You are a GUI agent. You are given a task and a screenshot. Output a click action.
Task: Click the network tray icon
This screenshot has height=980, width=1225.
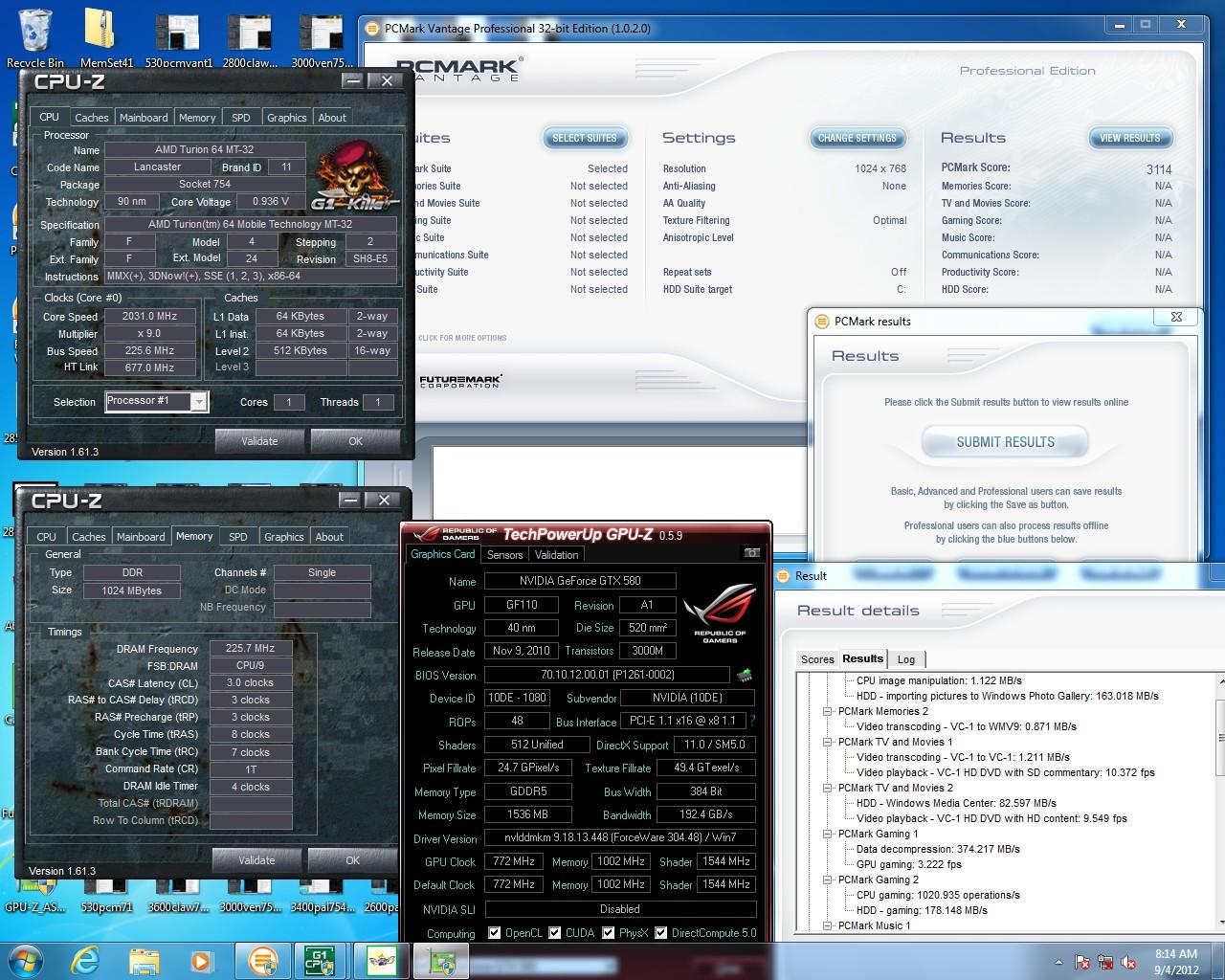pos(1106,961)
